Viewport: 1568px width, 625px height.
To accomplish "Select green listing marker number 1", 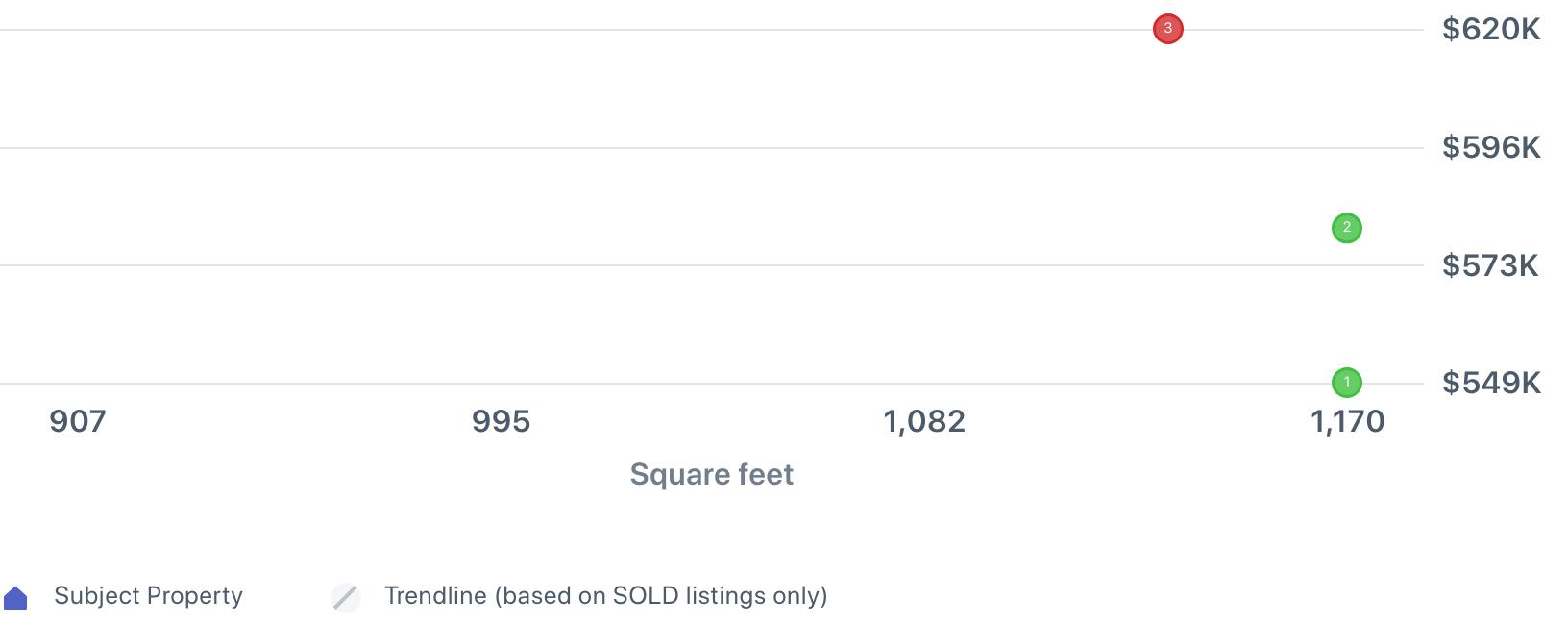I will pyautogui.click(x=1346, y=383).
